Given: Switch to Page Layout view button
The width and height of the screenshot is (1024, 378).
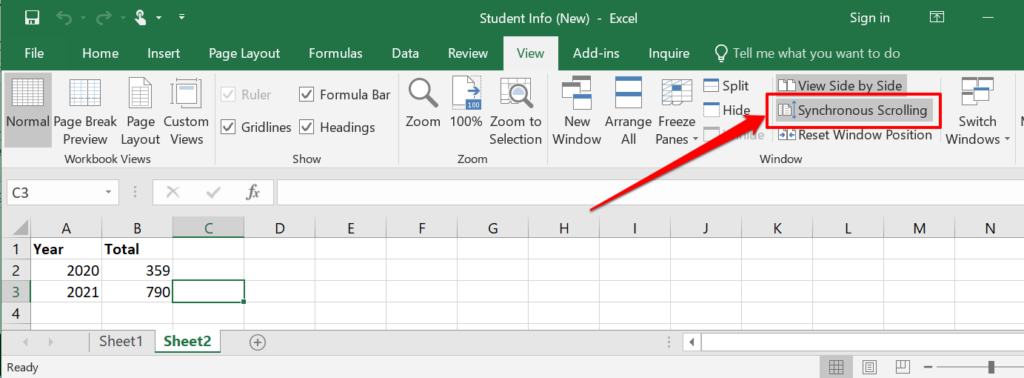Looking at the screenshot, I should pos(140,111).
